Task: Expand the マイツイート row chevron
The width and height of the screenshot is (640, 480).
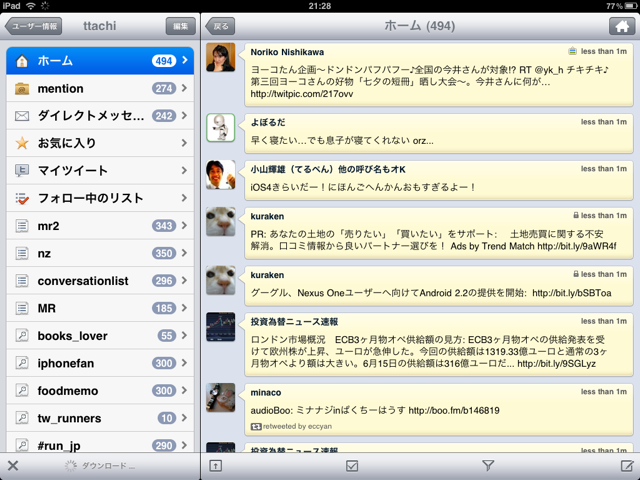Action: 185,171
